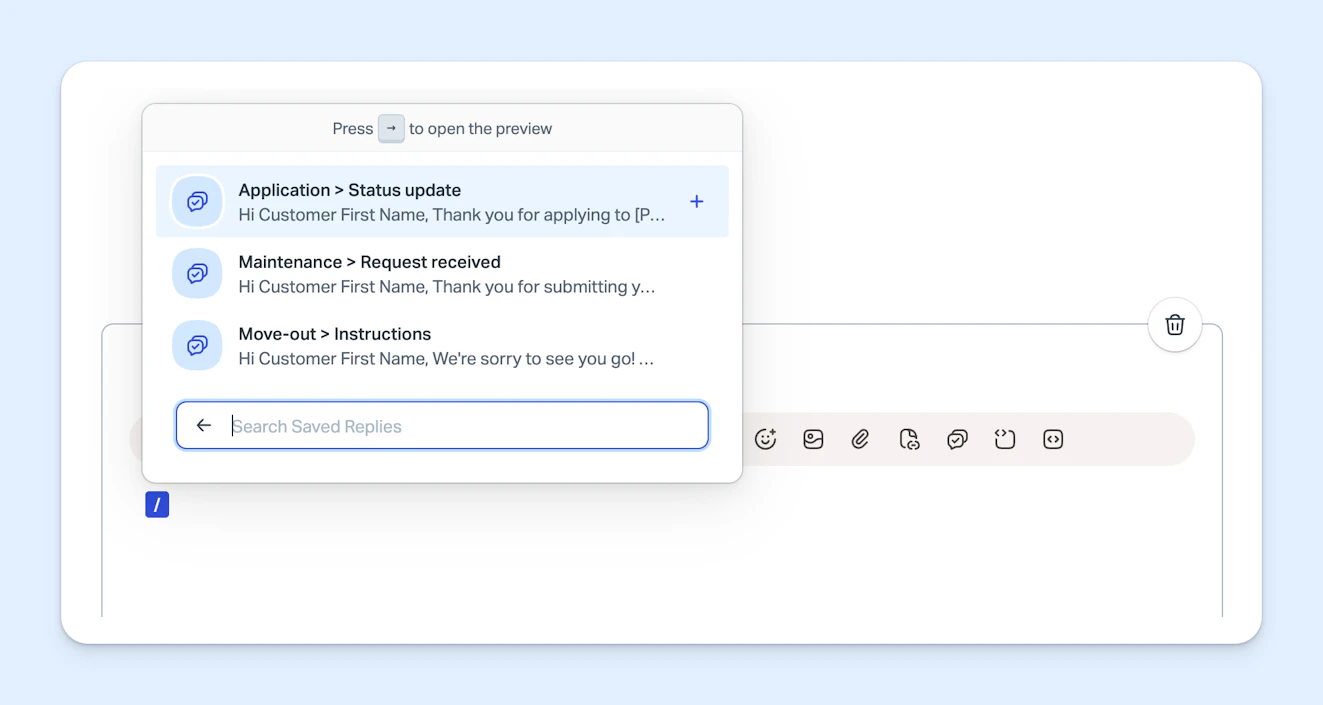Screen dimensions: 1323x705
Task: Add 'Application > Status update' with the plus
Action: 696,201
